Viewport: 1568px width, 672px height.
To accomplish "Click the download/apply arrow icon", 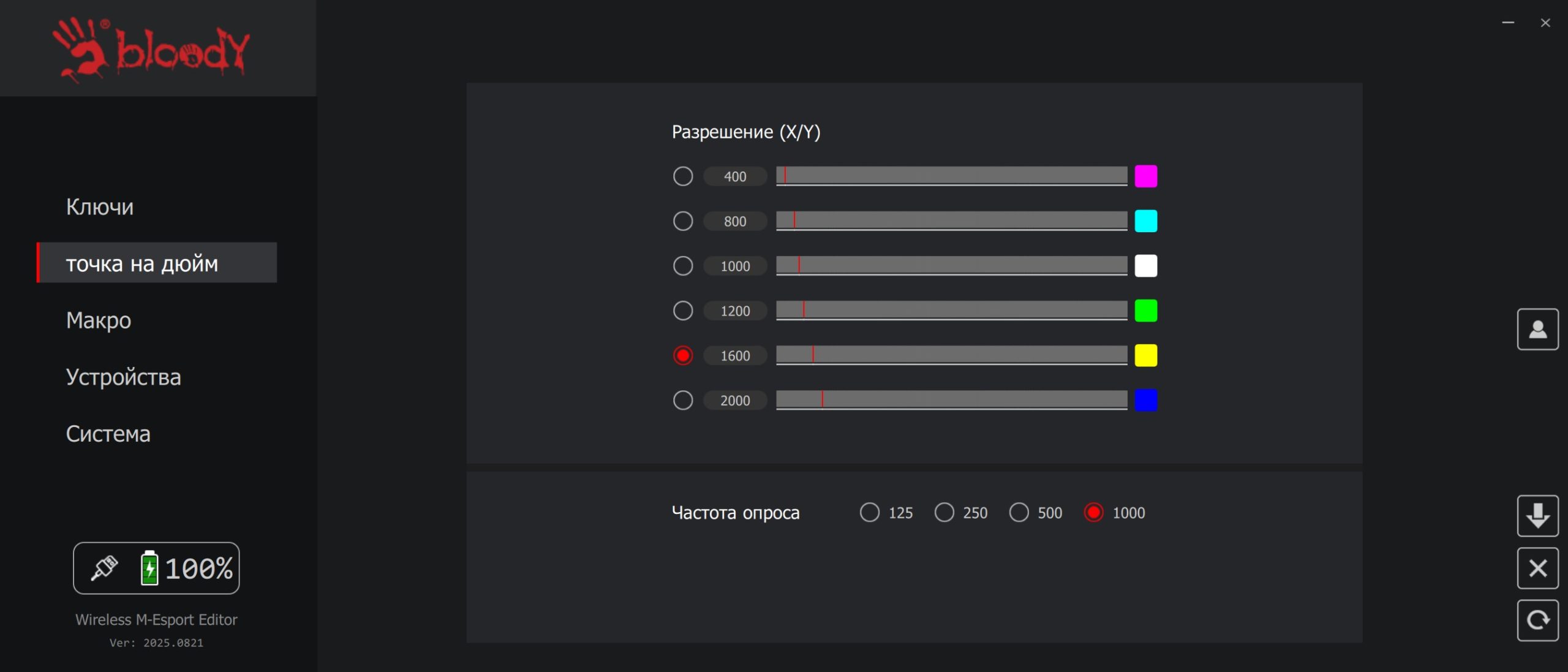I will pos(1537,515).
